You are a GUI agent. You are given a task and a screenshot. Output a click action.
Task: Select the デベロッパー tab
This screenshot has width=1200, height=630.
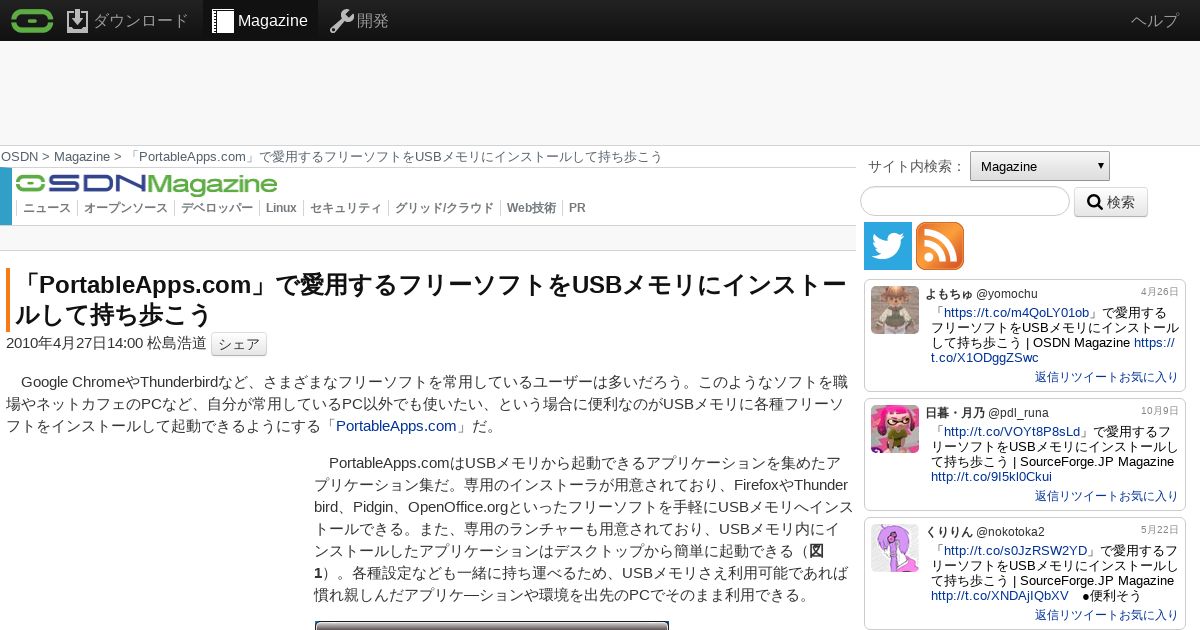click(x=217, y=208)
